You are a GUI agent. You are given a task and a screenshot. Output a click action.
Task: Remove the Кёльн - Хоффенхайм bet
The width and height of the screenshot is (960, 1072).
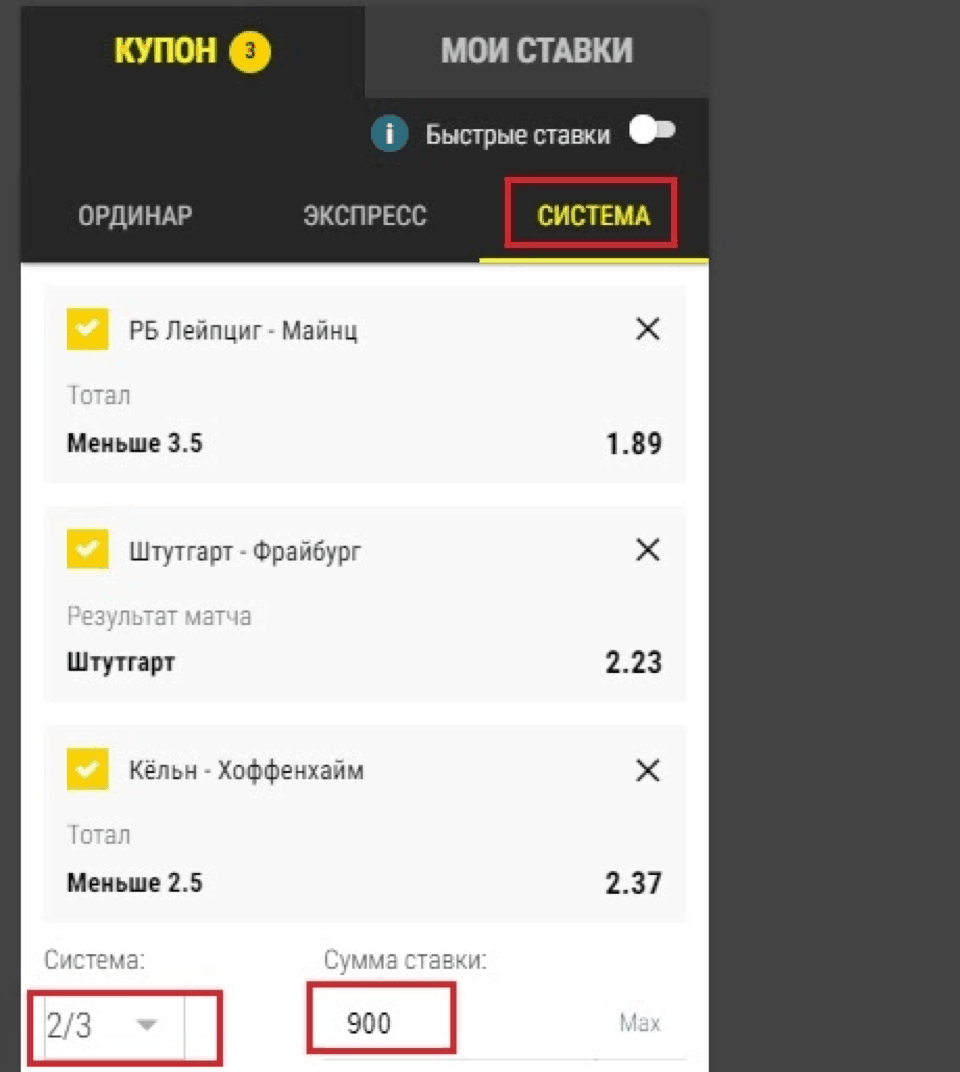pos(648,770)
